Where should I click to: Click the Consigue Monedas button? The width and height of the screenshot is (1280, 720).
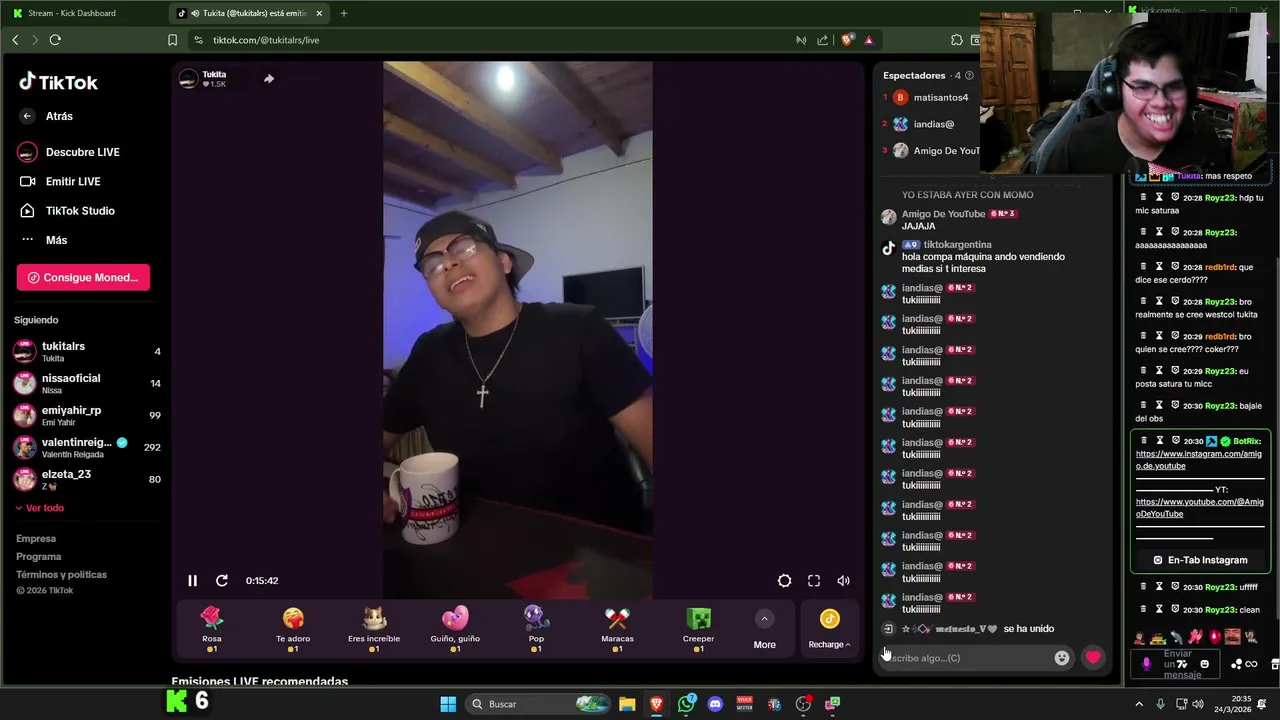[x=83, y=277]
